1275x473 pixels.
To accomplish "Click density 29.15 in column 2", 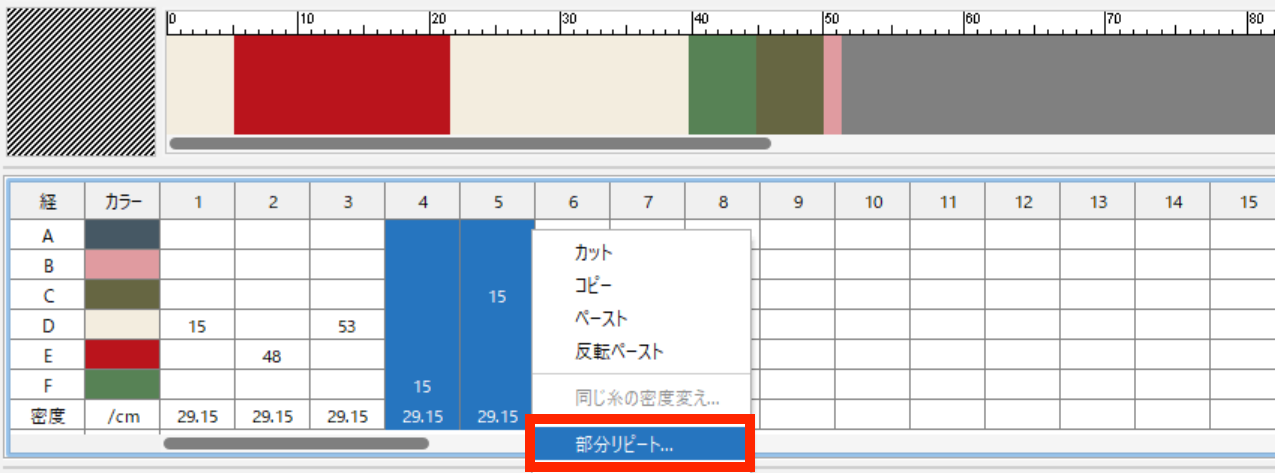I will pyautogui.click(x=273, y=415).
